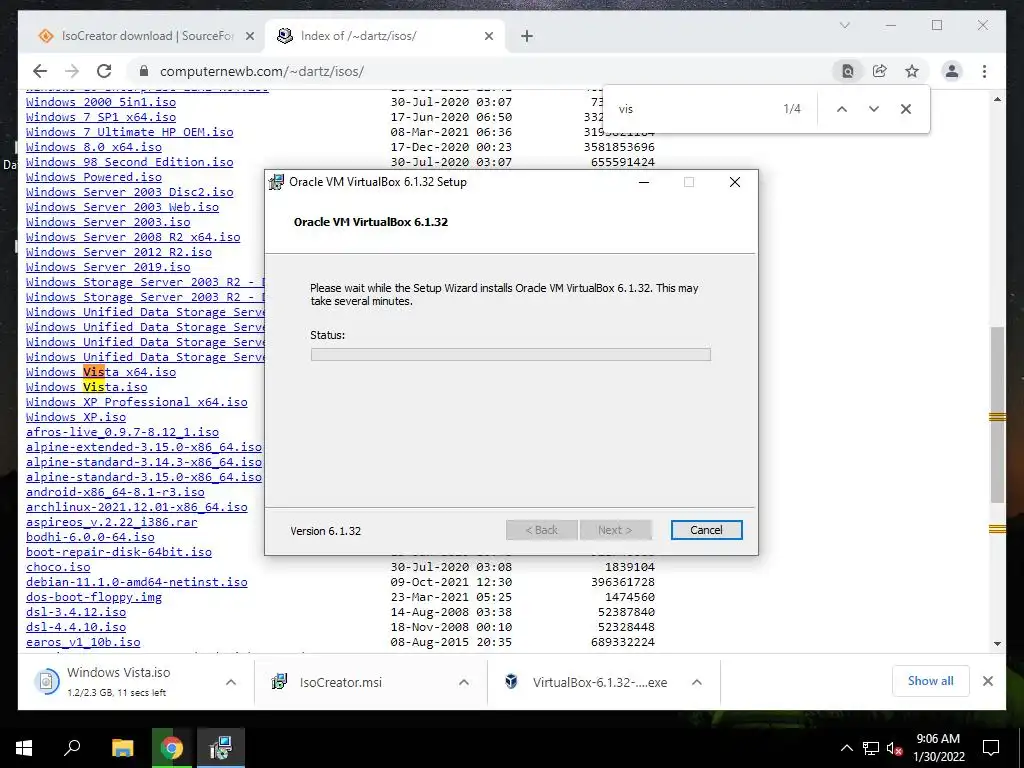
Task: Open afros-live_0.9.7-8.12_1.iso link
Action: click(x=122, y=432)
